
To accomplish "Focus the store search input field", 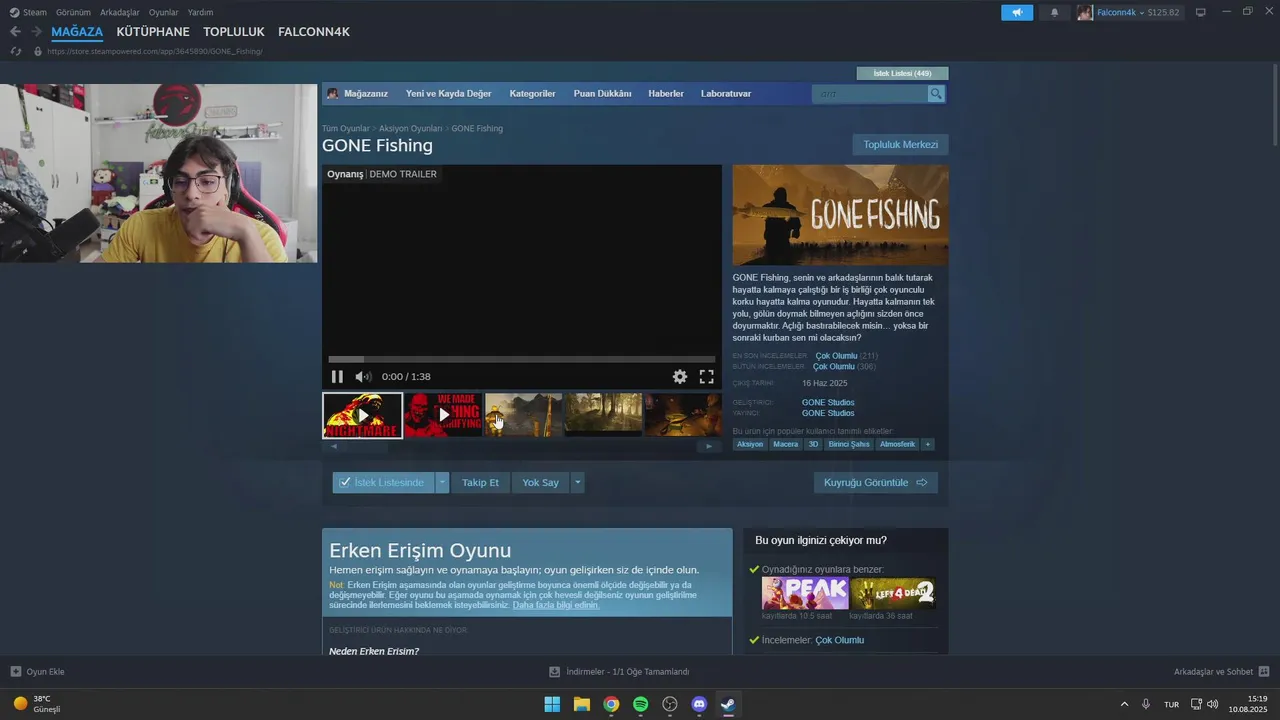I will [869, 94].
